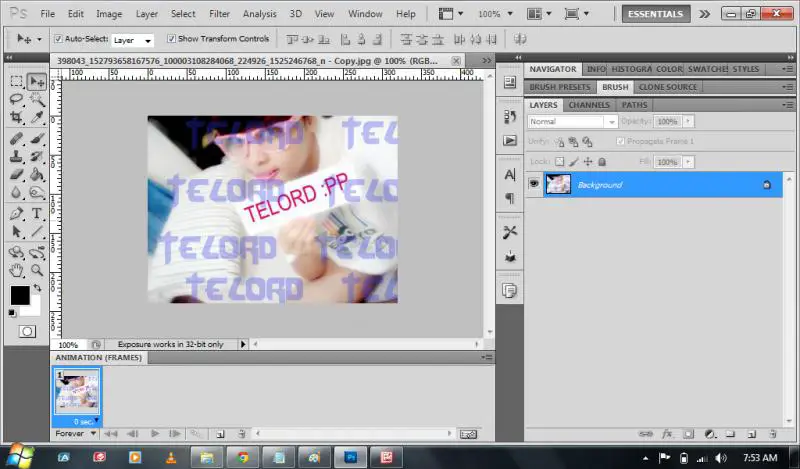Select the Spot Healing Brush tool
800x469 pixels.
pyautogui.click(x=16, y=139)
